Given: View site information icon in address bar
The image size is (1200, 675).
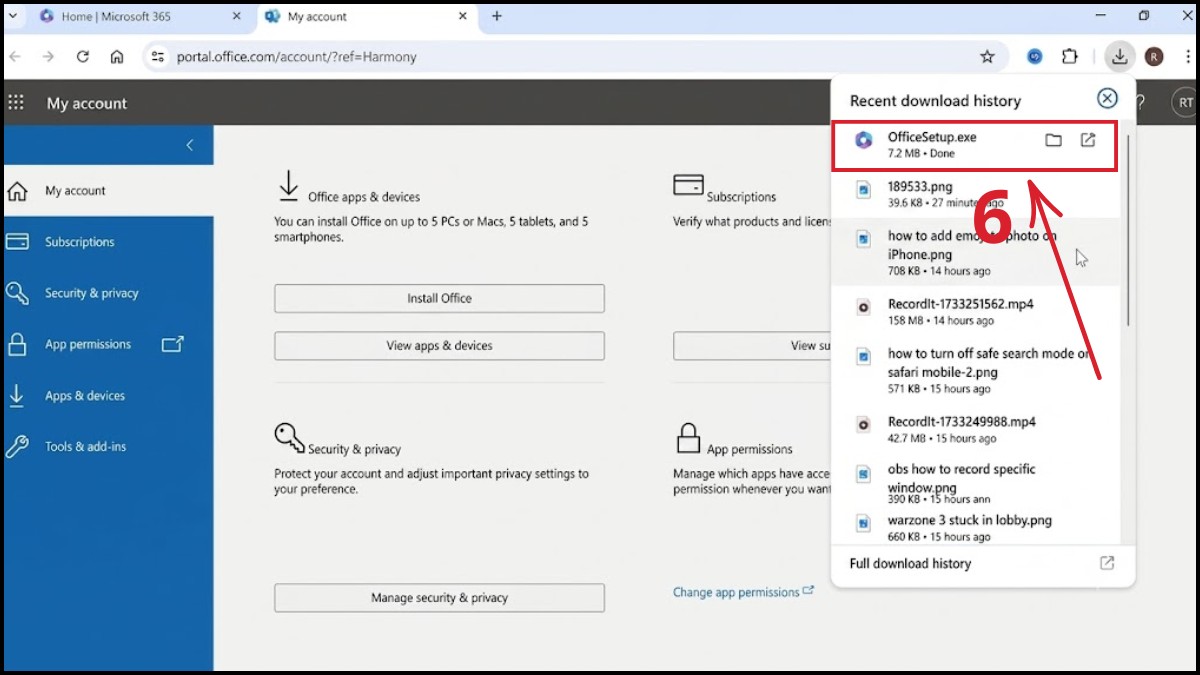Looking at the screenshot, I should (x=157, y=57).
